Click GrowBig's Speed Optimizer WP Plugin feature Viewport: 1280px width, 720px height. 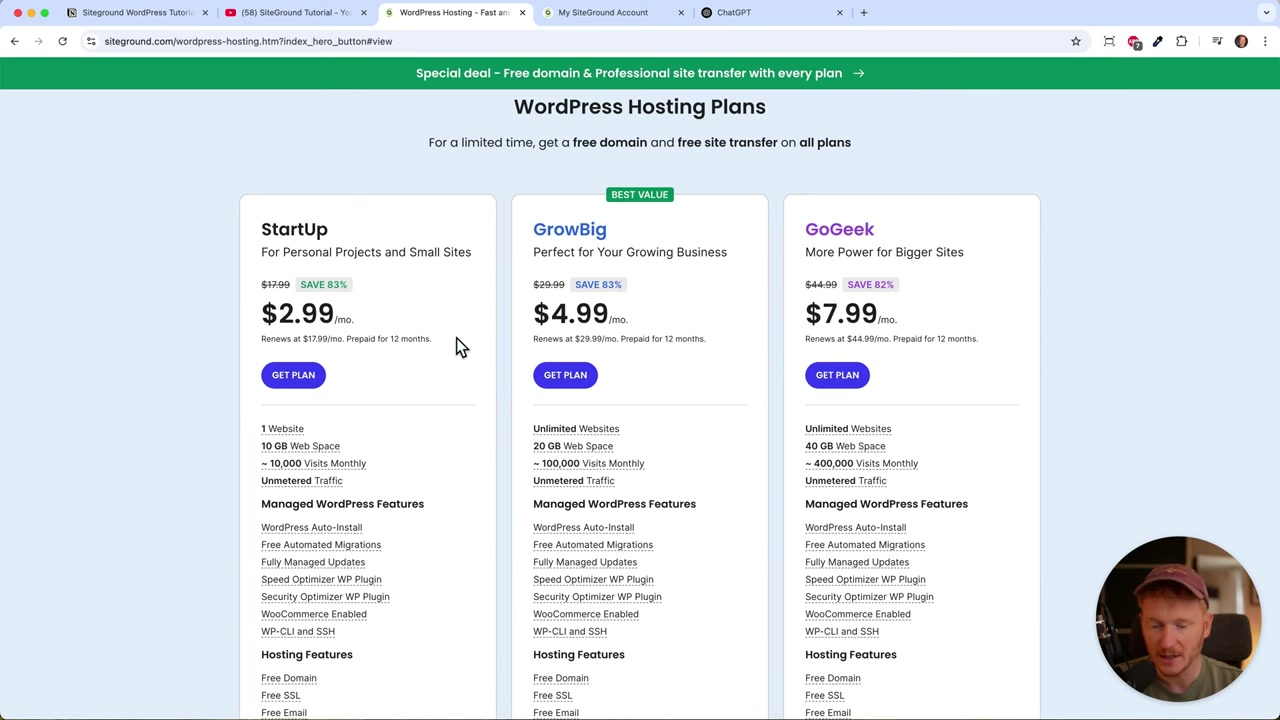(x=593, y=579)
